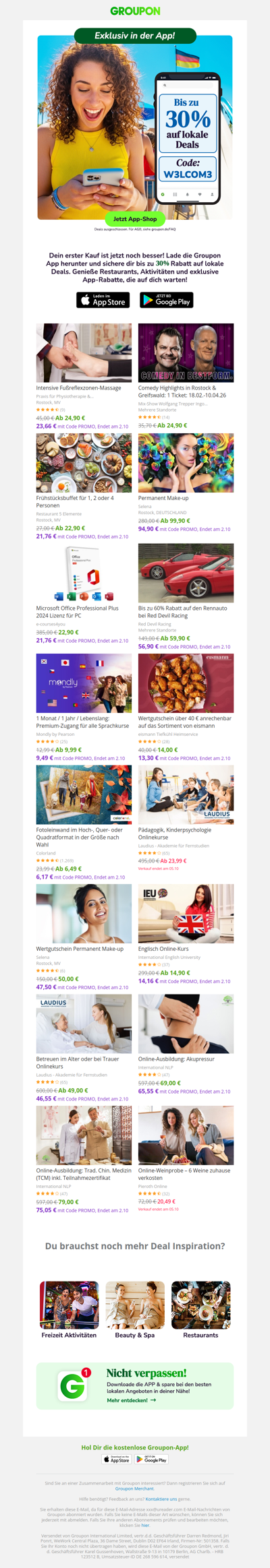This screenshot has height=1568, width=270.
Task: Open Intensive Fußreflexzonen-Massage deal image
Action: [x=84, y=352]
